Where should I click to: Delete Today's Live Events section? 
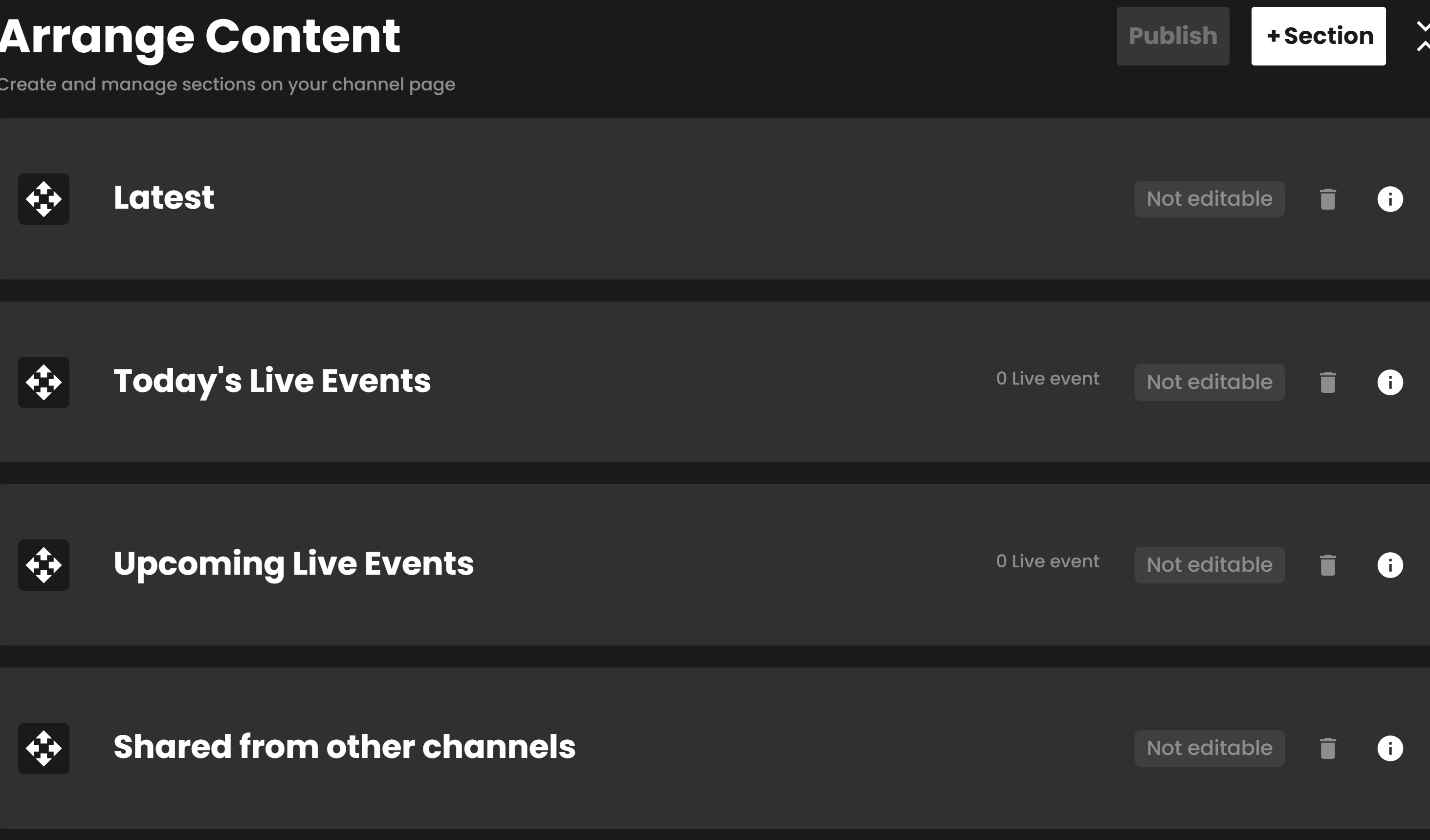[1328, 382]
